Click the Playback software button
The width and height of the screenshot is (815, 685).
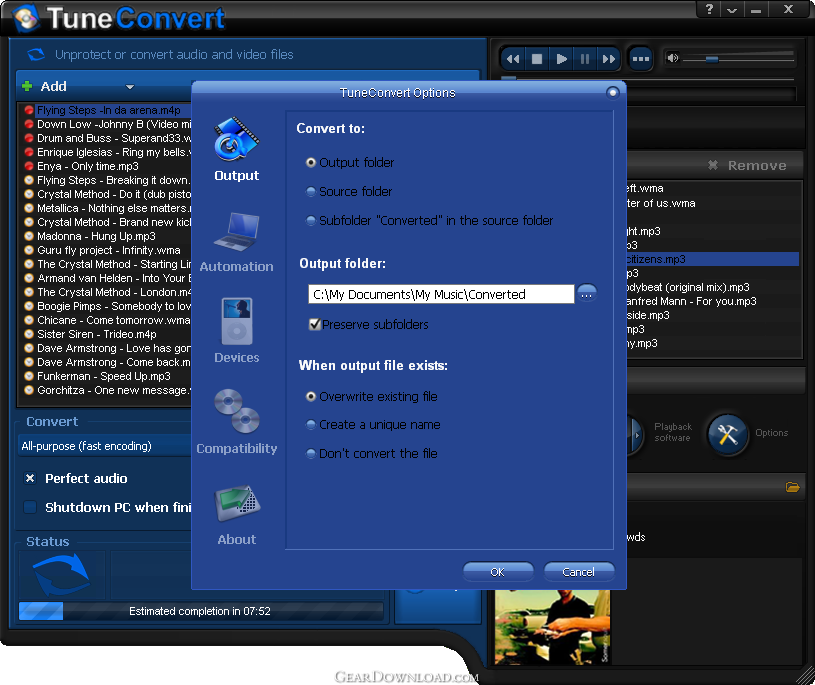coord(673,432)
